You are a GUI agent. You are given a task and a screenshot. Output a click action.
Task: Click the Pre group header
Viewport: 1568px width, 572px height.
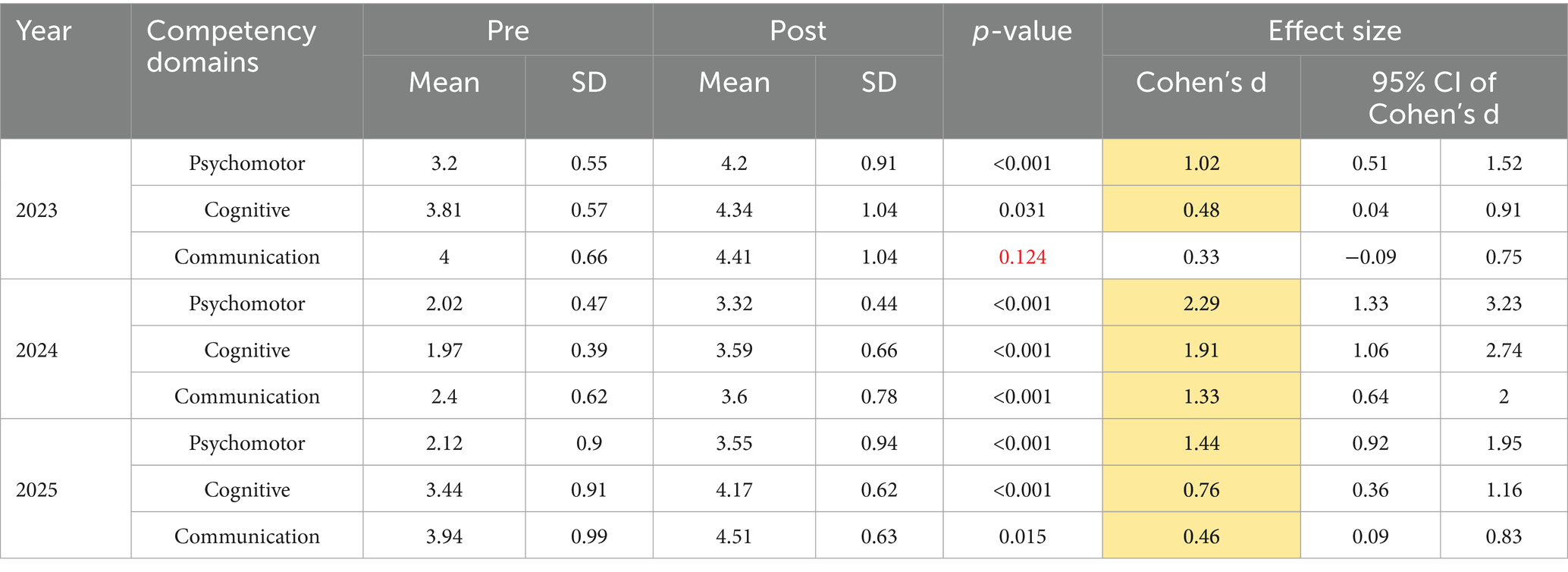point(508,31)
